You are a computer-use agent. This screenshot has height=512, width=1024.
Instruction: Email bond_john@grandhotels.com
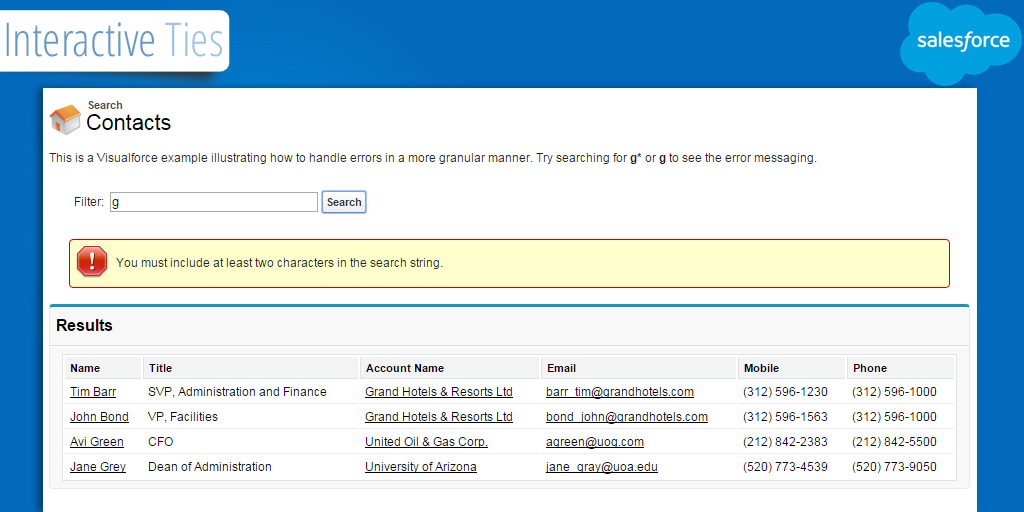626,417
